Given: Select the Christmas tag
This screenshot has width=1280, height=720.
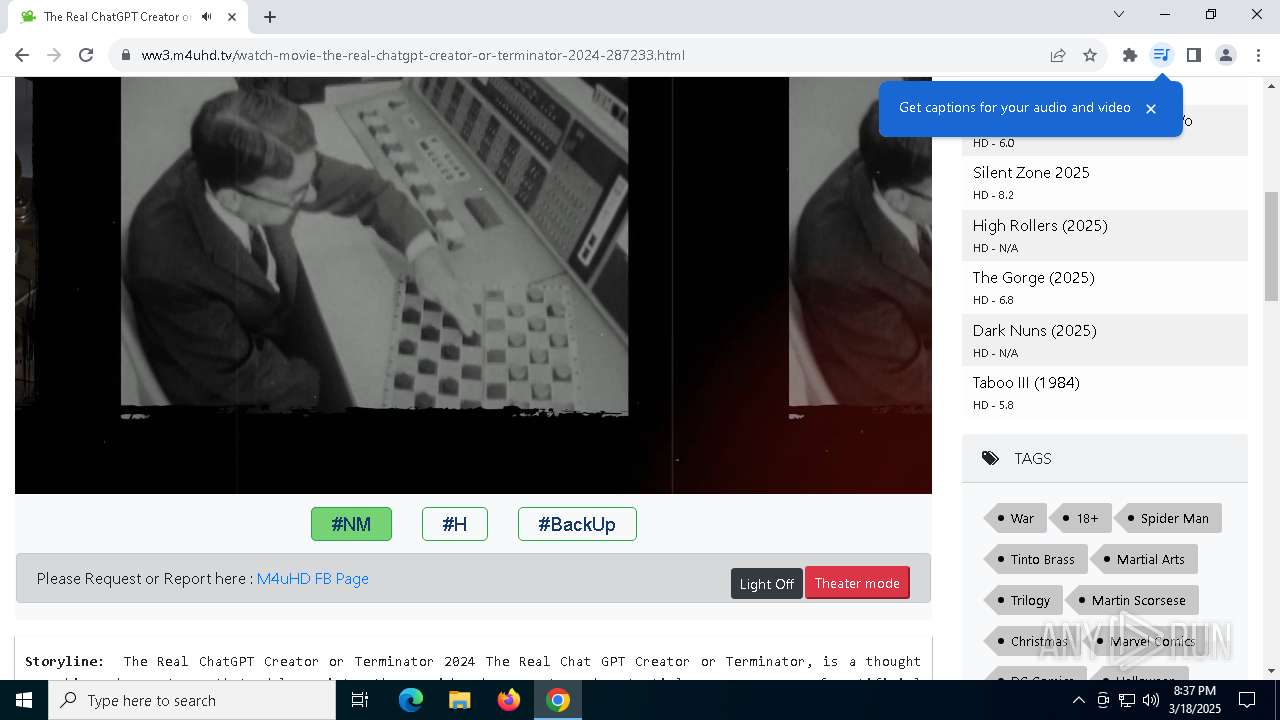Looking at the screenshot, I should tap(1032, 641).
